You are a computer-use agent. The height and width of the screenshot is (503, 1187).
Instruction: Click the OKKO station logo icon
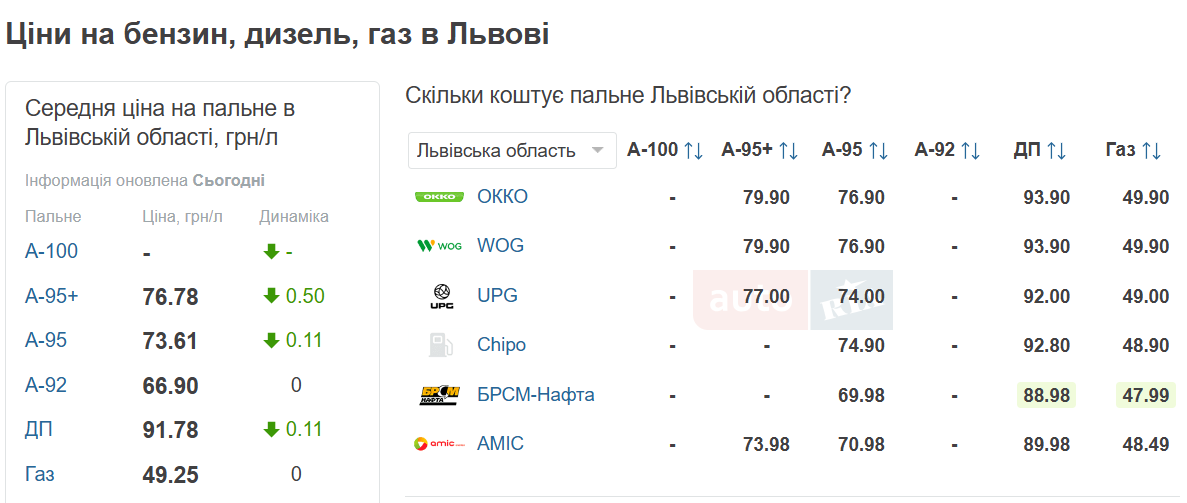pyautogui.click(x=439, y=197)
